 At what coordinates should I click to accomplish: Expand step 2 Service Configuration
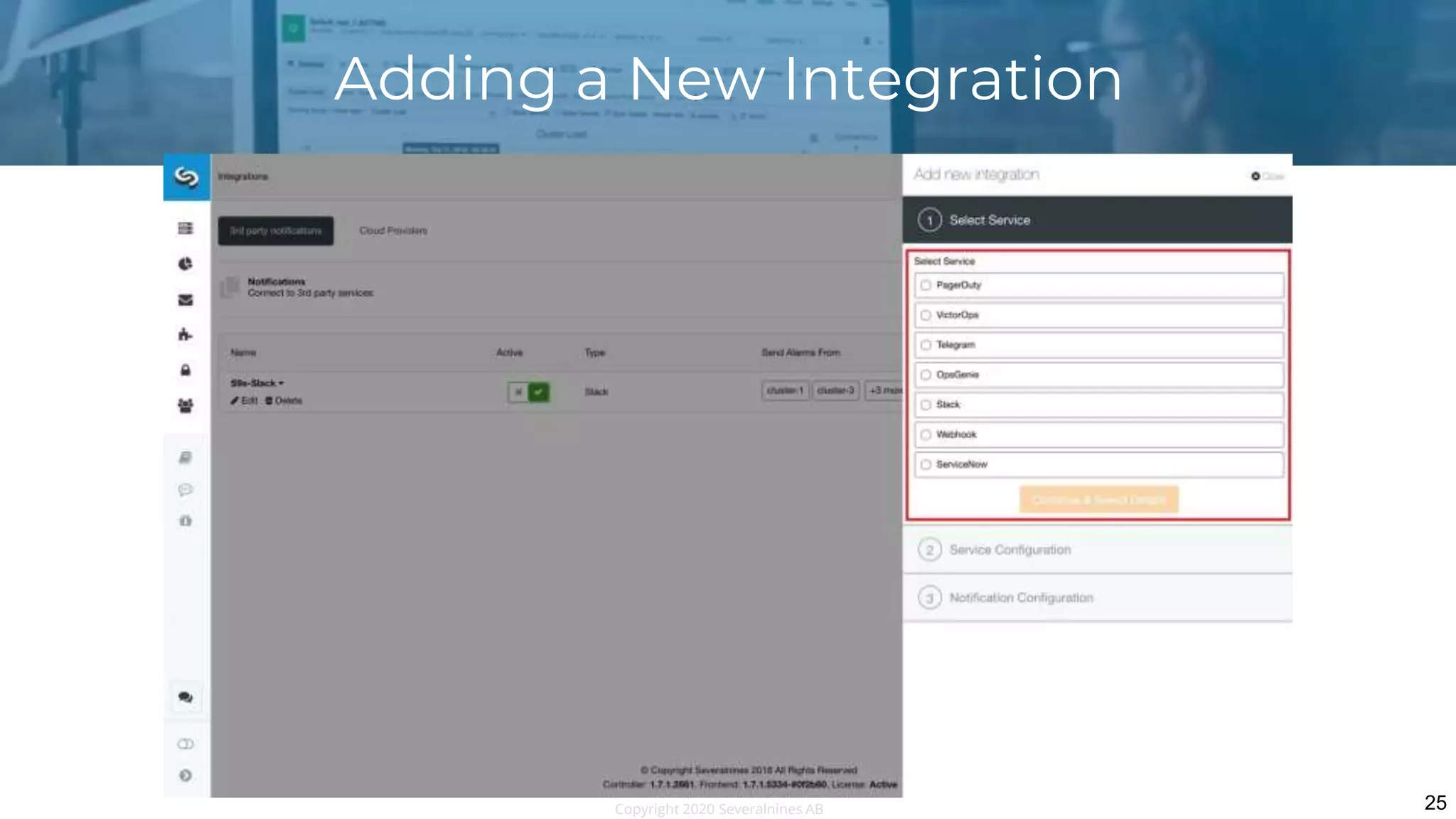pyautogui.click(x=1097, y=550)
